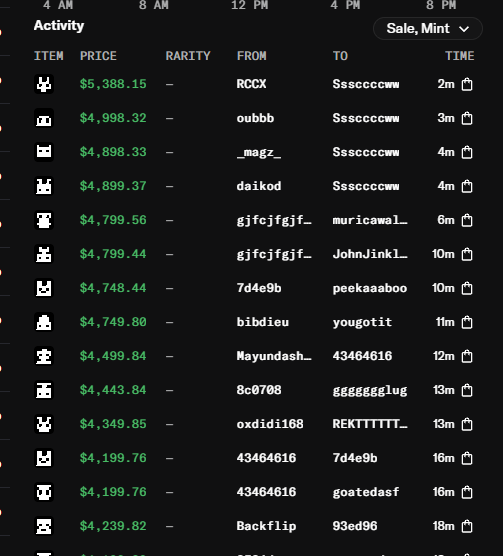Click the 12 PM chart axis label
The image size is (503, 556).
pos(250,5)
